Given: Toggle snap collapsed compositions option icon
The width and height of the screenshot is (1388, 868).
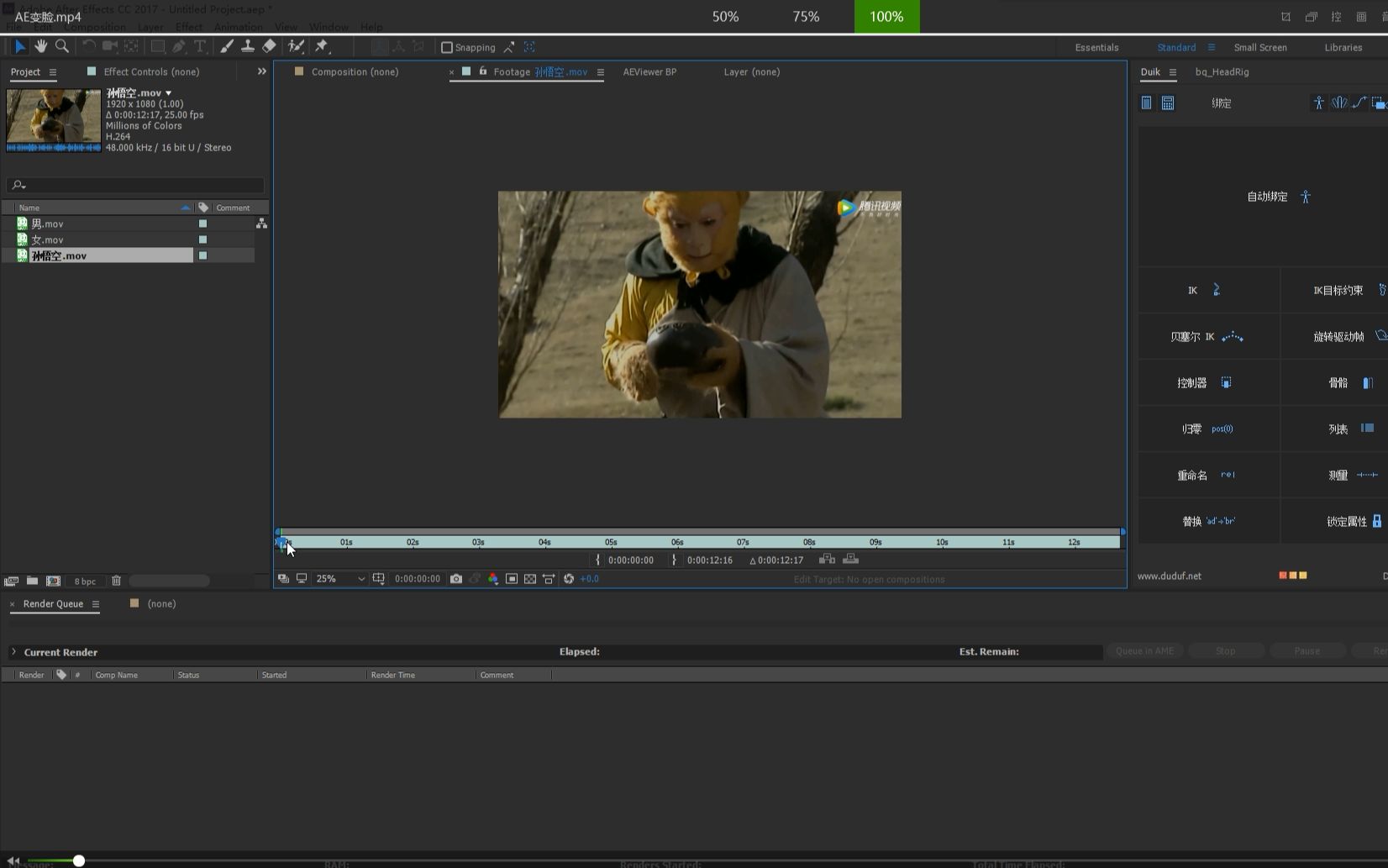Looking at the screenshot, I should coord(529,47).
